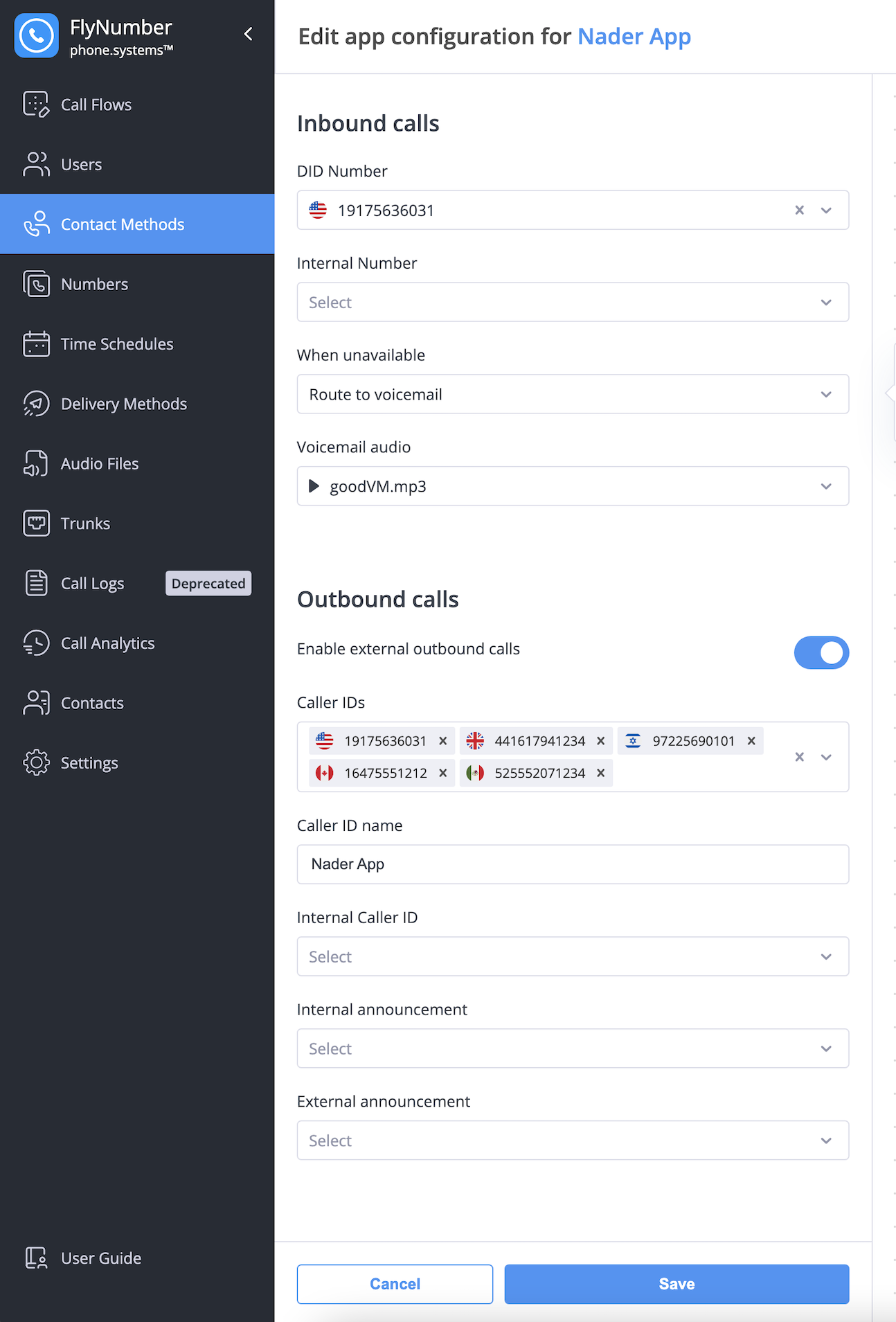Clear all selected Caller IDs
896x1322 pixels.
click(x=799, y=757)
